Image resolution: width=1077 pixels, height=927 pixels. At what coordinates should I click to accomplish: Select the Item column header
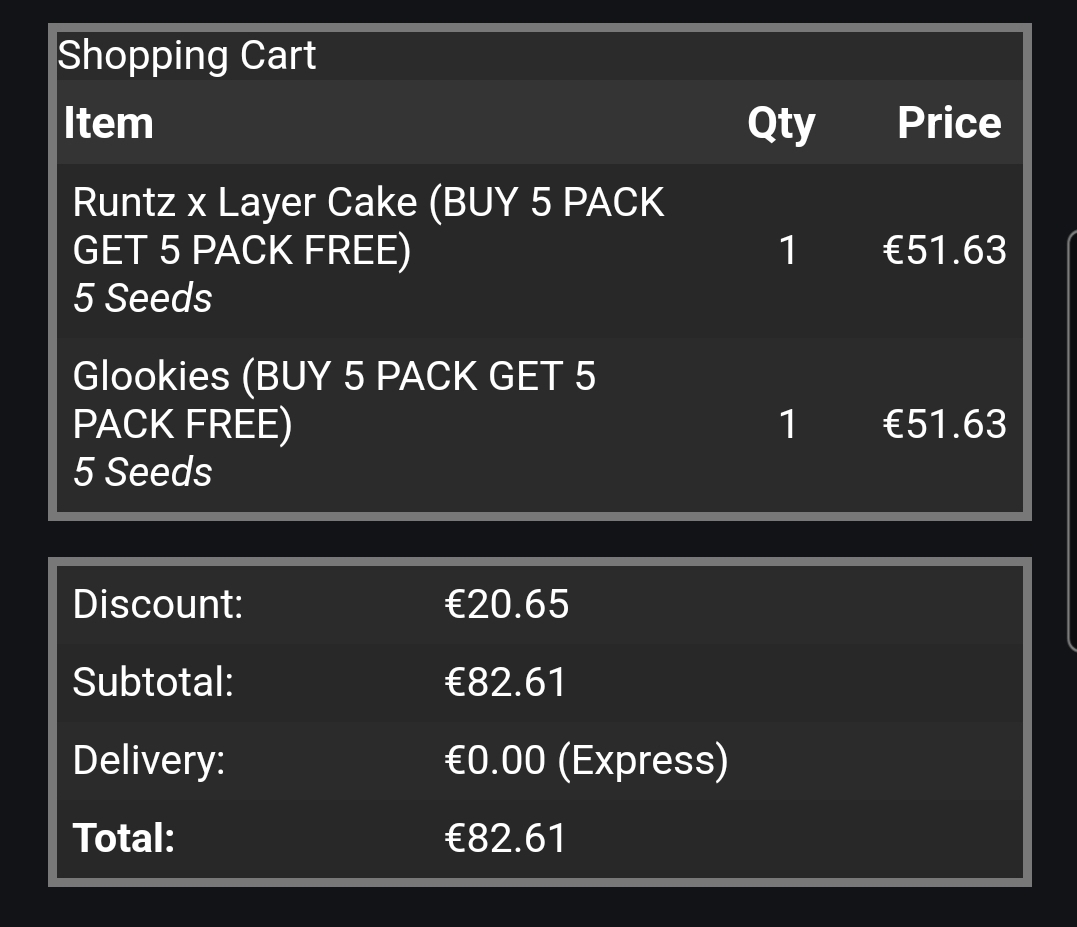click(x=109, y=123)
